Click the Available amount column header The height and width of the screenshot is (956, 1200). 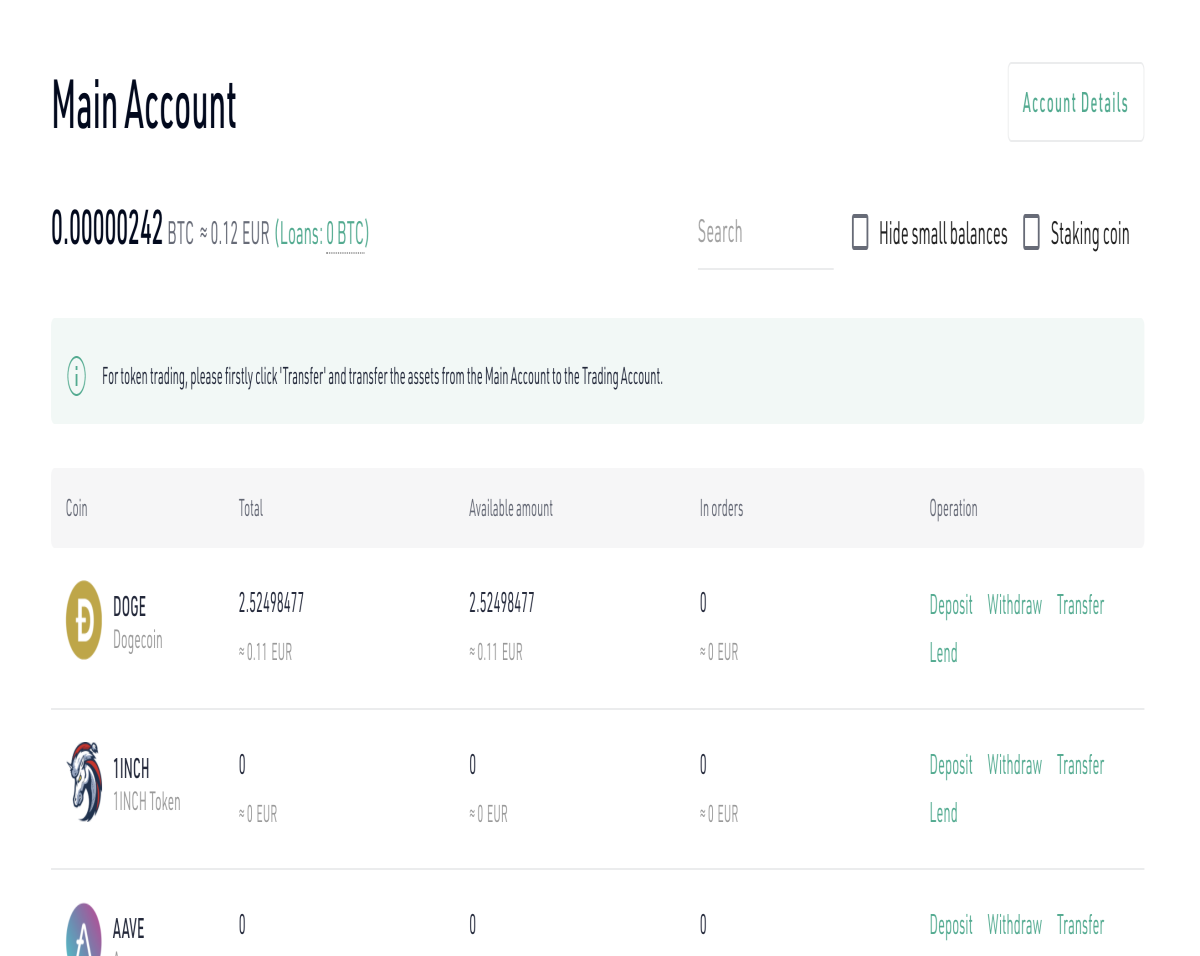(510, 508)
